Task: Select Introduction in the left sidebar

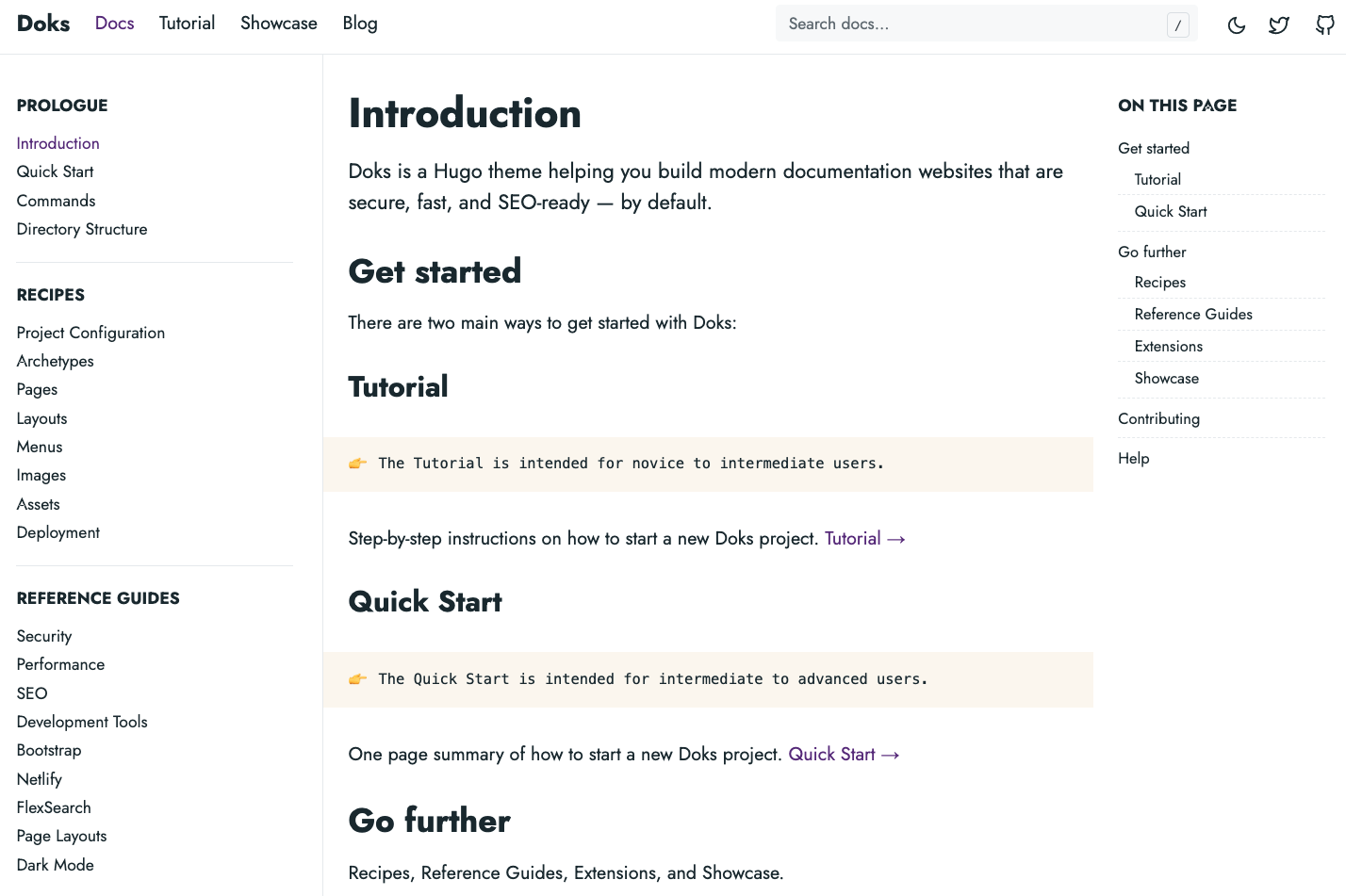Action: coord(58,143)
